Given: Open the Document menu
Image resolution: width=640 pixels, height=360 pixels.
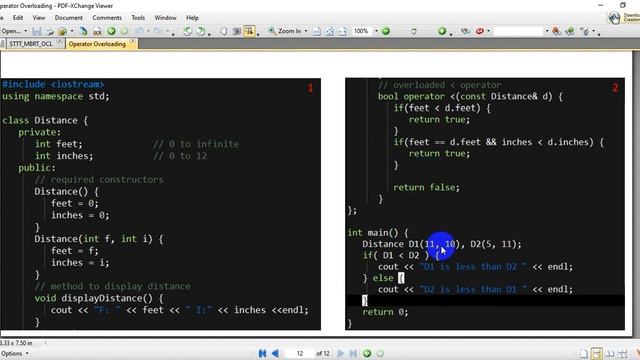Looking at the screenshot, I should pos(69,18).
